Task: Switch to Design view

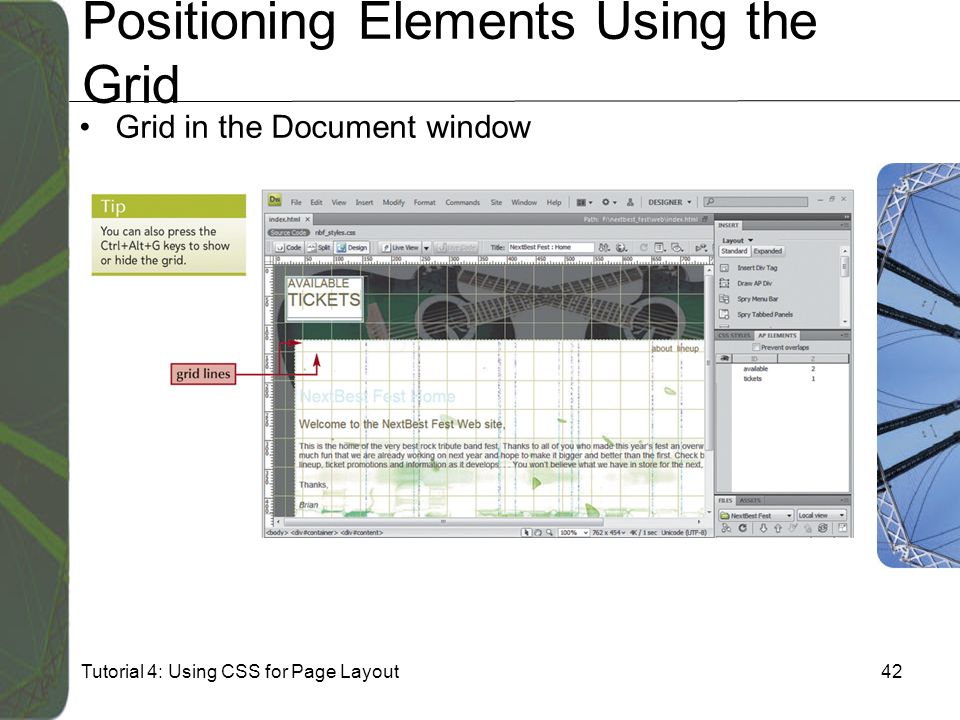Action: (352, 247)
